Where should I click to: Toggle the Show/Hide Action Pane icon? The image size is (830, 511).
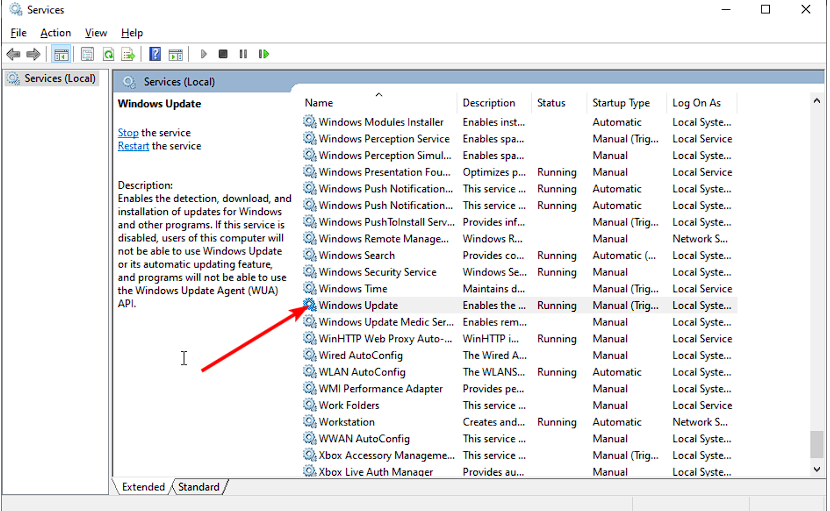point(175,54)
